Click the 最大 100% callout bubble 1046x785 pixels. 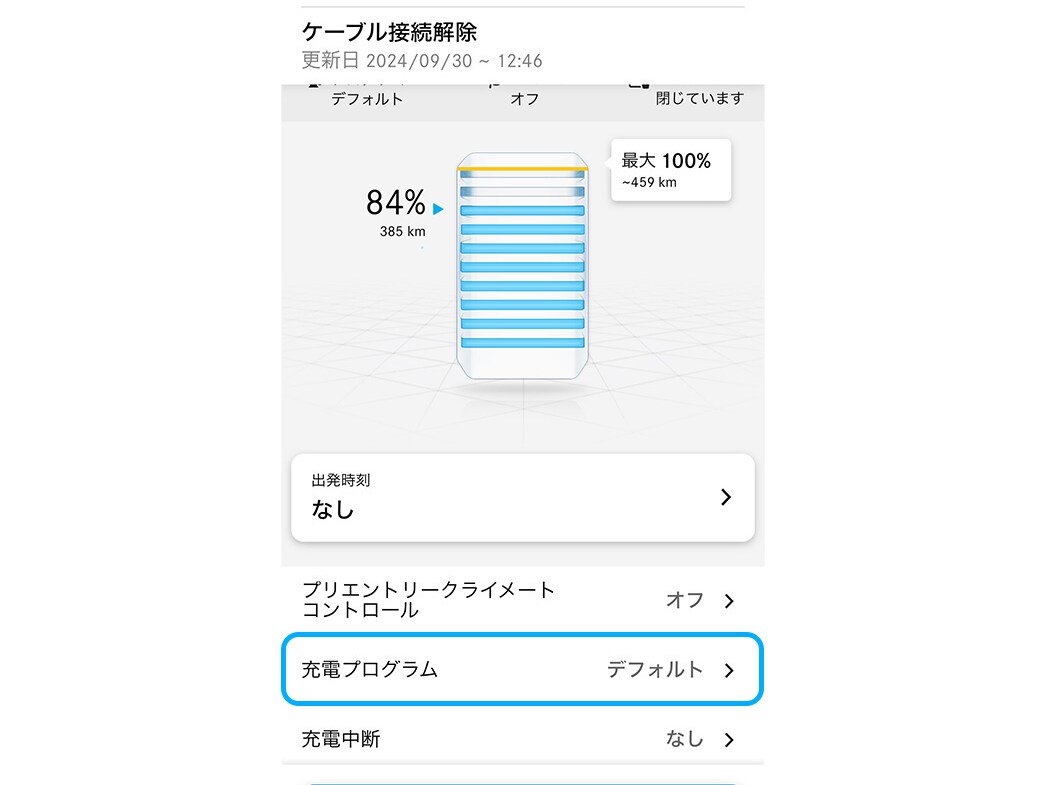(670, 170)
